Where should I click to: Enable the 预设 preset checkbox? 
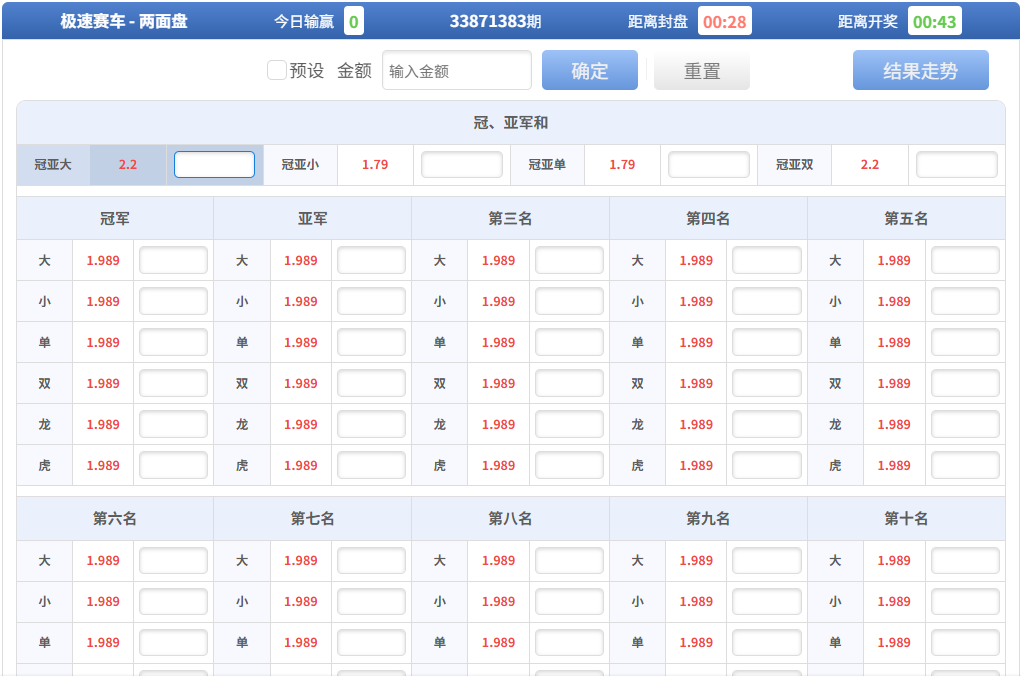275,70
